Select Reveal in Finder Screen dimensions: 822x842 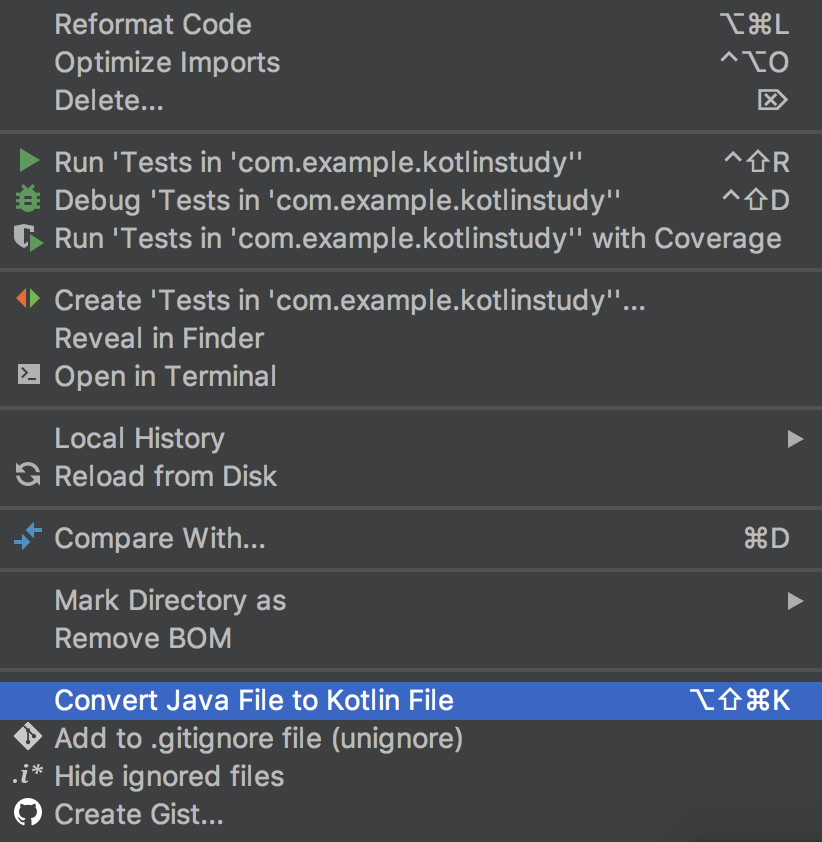click(411, 338)
